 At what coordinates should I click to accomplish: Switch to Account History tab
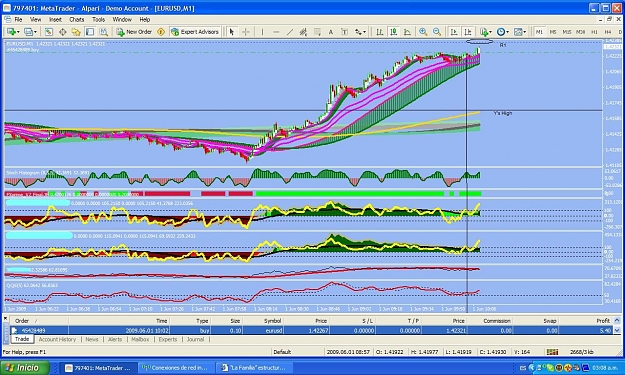point(57,340)
